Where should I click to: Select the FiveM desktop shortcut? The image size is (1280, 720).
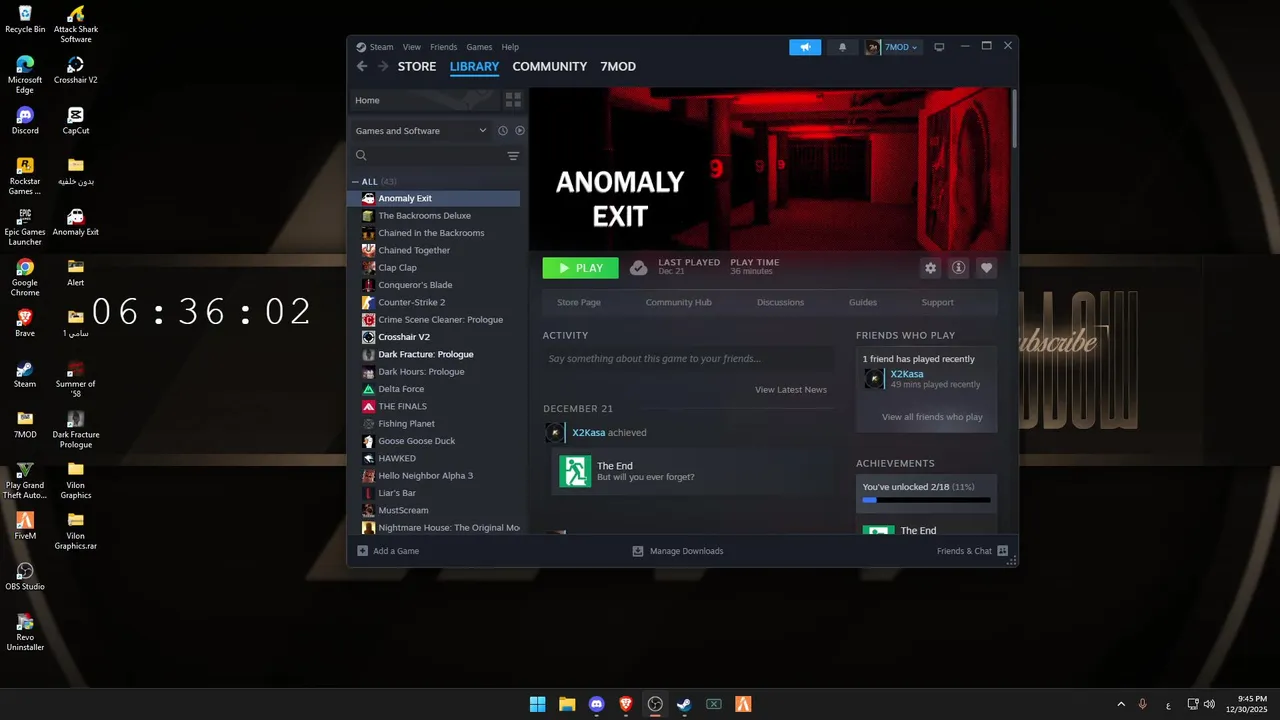tap(25, 526)
